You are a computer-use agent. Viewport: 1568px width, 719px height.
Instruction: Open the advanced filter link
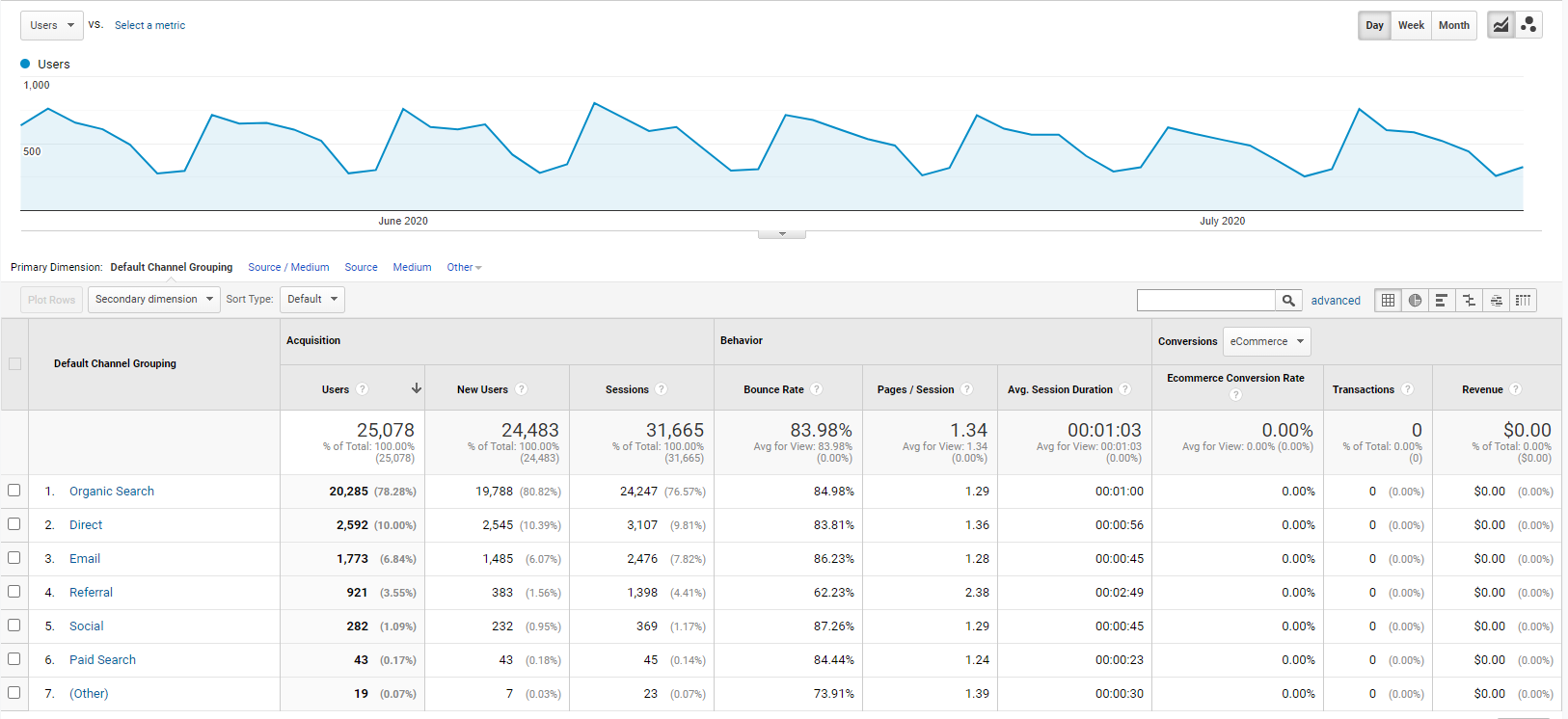(1336, 301)
